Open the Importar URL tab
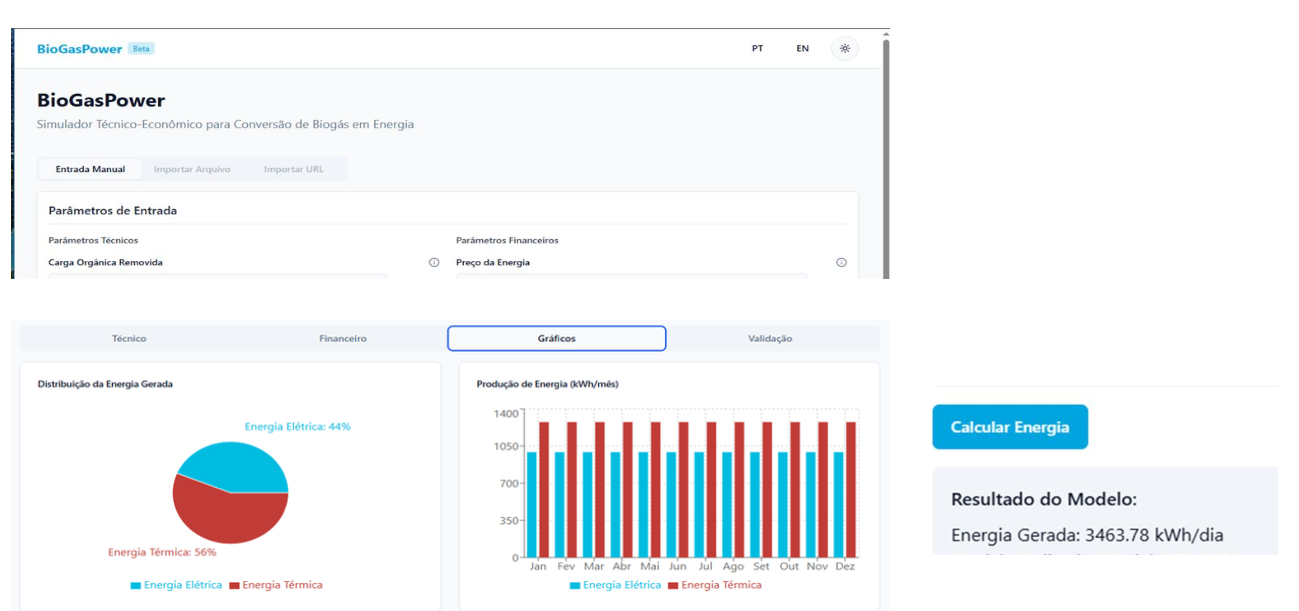Screen dimensions: 1299x611 click(294, 169)
